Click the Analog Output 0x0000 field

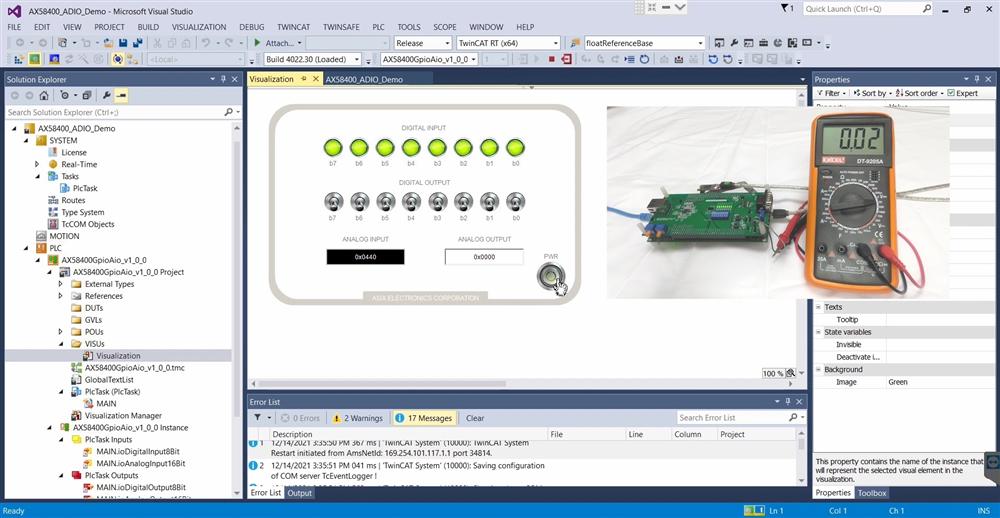484,257
